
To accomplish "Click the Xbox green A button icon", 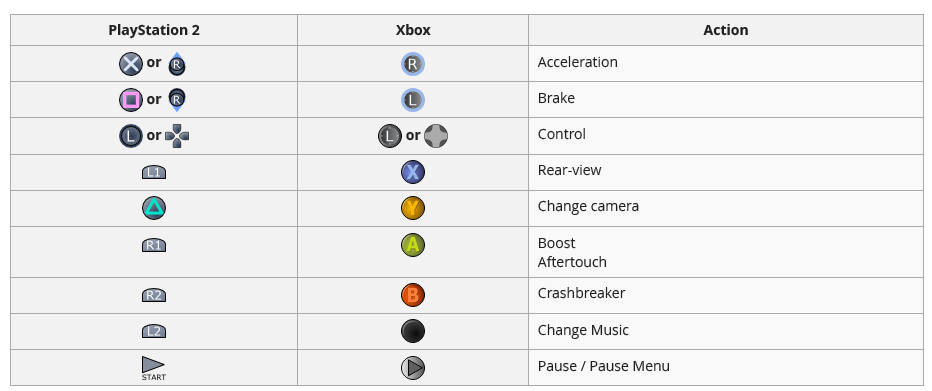I will [413, 245].
